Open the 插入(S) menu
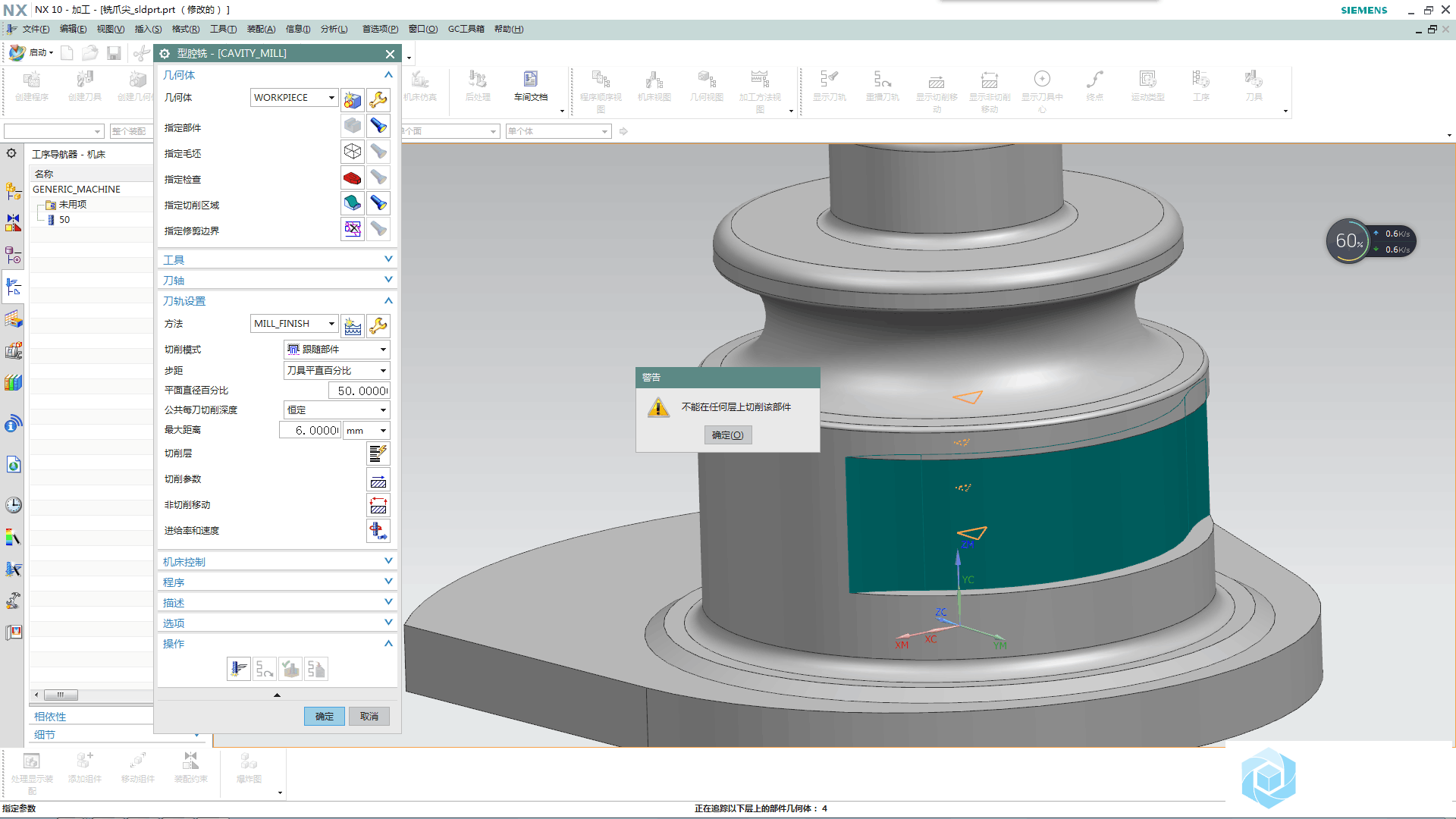This screenshot has height=819, width=1456. coord(148,29)
